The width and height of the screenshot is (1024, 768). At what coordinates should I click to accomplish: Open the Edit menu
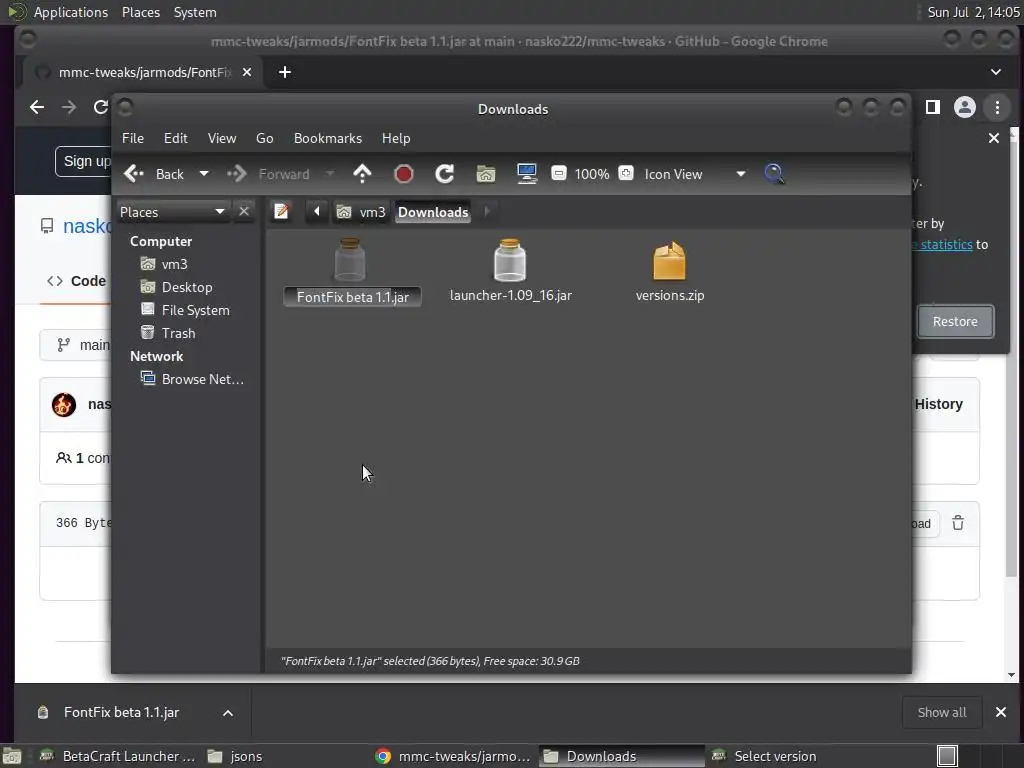click(176, 138)
